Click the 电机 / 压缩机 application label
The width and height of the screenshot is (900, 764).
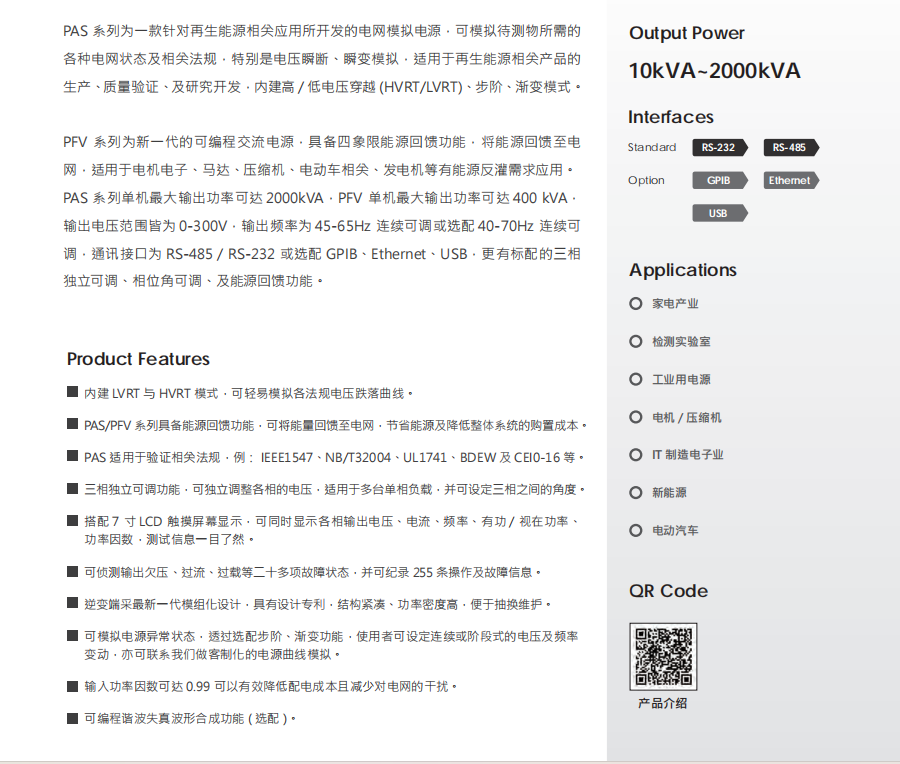[x=686, y=417]
